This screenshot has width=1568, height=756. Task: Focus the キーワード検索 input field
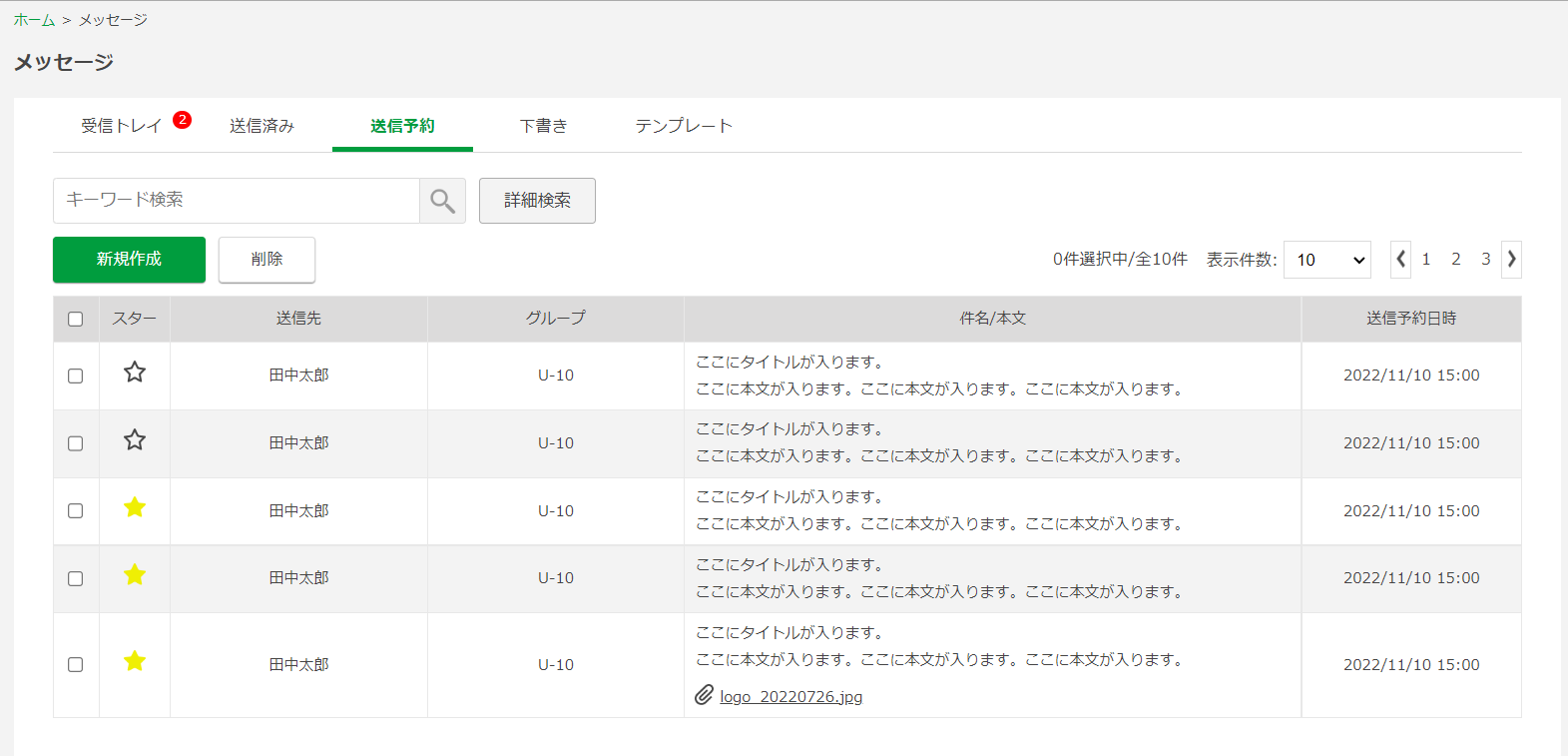point(237,201)
